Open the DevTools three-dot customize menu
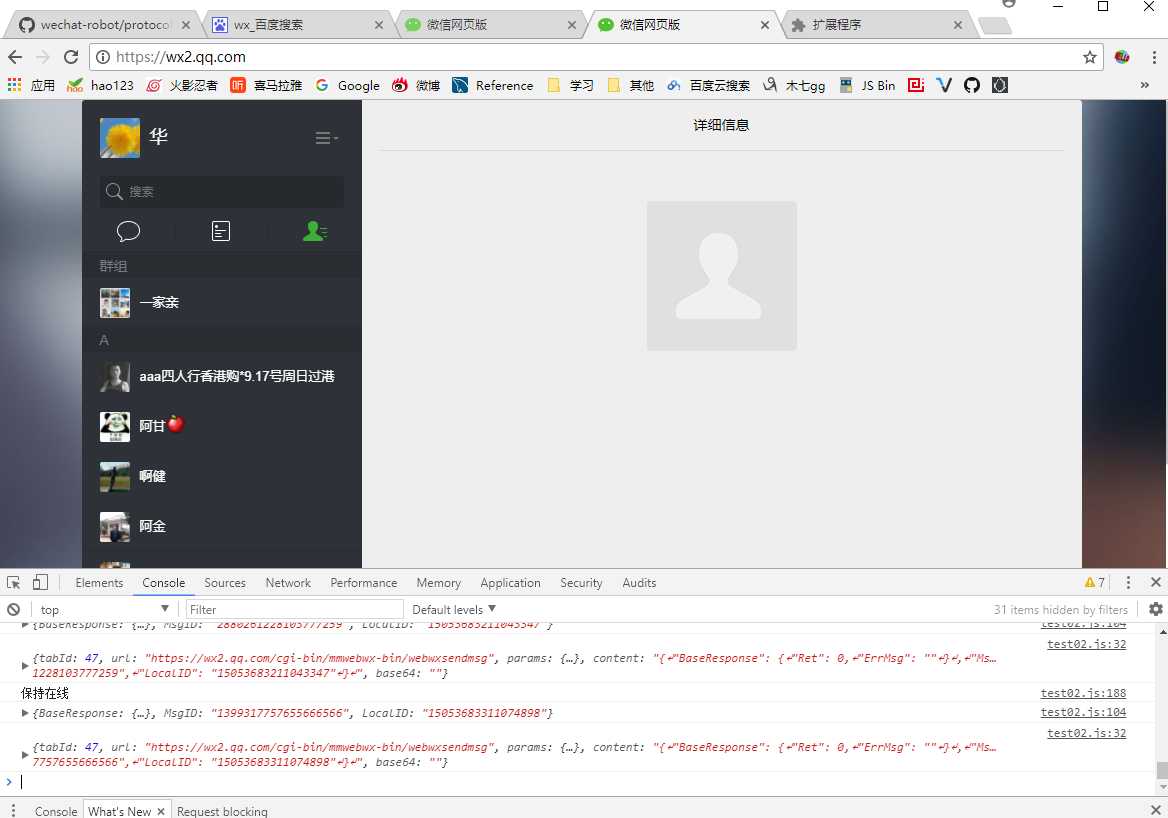Viewport: 1168px width, 818px height. 1128,583
